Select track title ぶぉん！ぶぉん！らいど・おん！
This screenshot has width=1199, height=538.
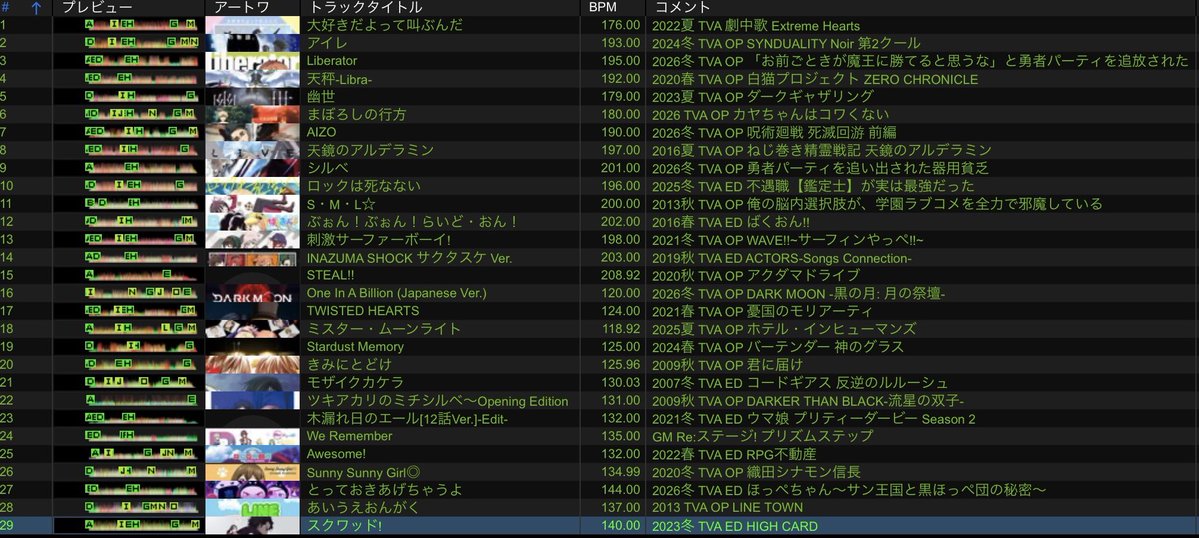[x=413, y=222]
